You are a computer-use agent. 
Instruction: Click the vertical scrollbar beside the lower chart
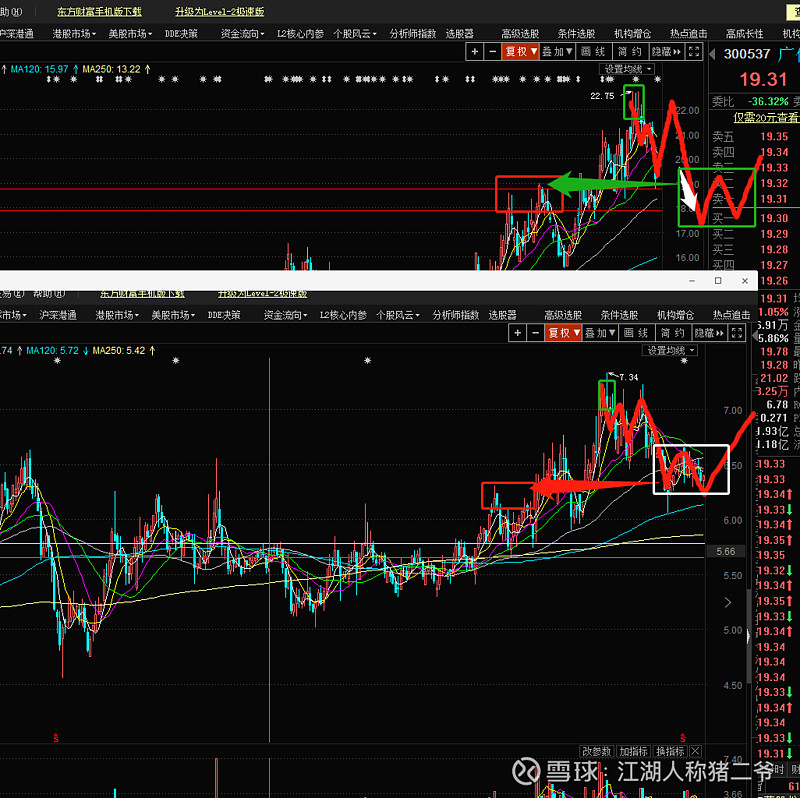point(751,640)
